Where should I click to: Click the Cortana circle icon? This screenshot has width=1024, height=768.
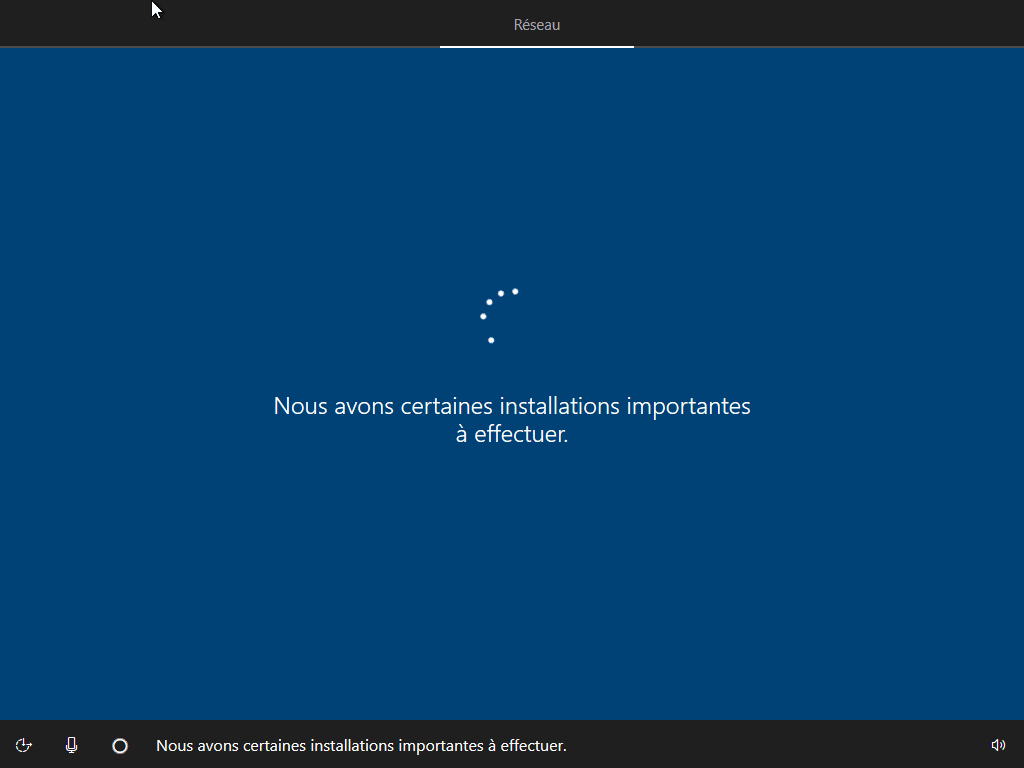[x=120, y=745]
